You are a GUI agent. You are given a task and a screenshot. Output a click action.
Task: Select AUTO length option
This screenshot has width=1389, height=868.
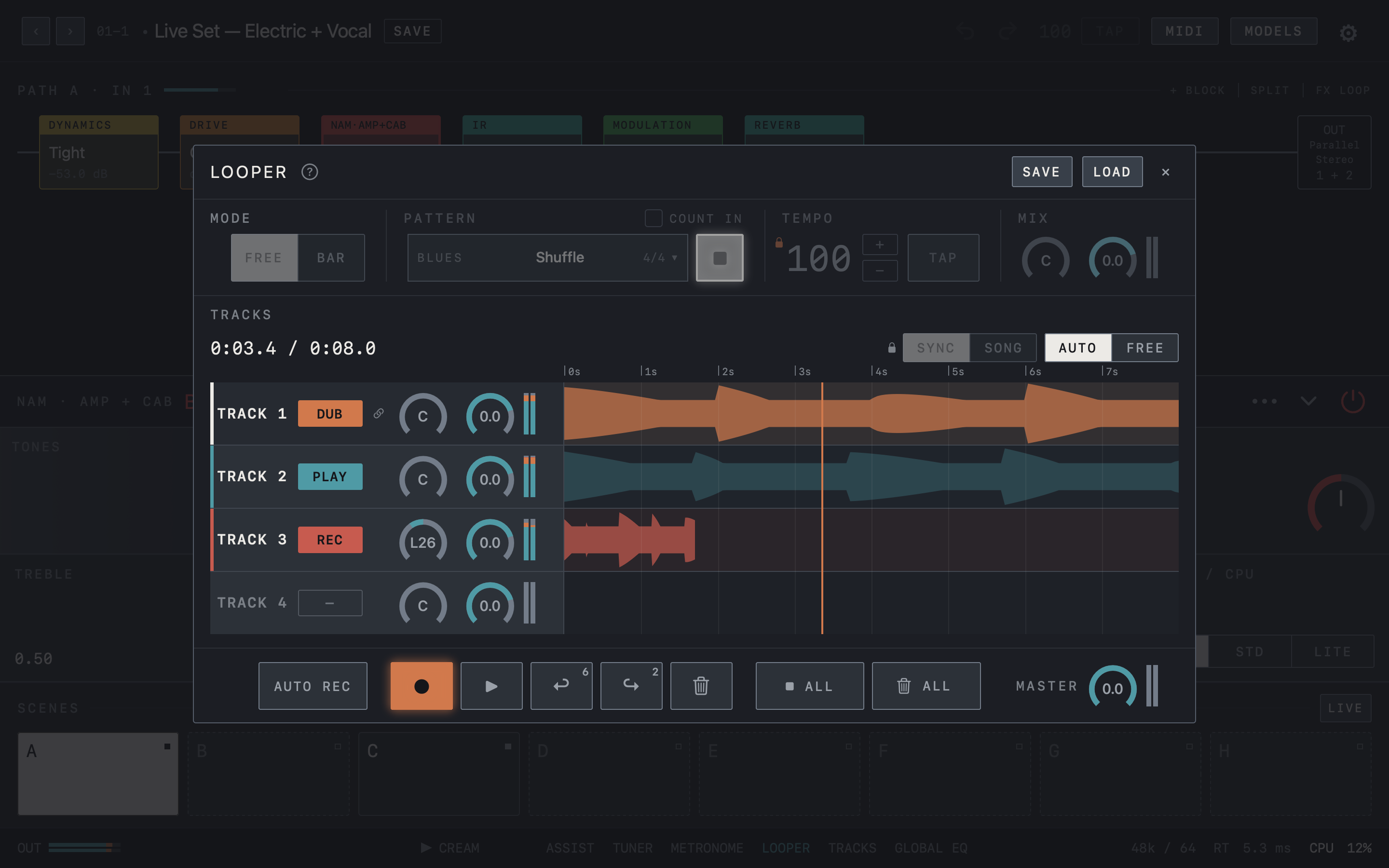coord(1078,348)
